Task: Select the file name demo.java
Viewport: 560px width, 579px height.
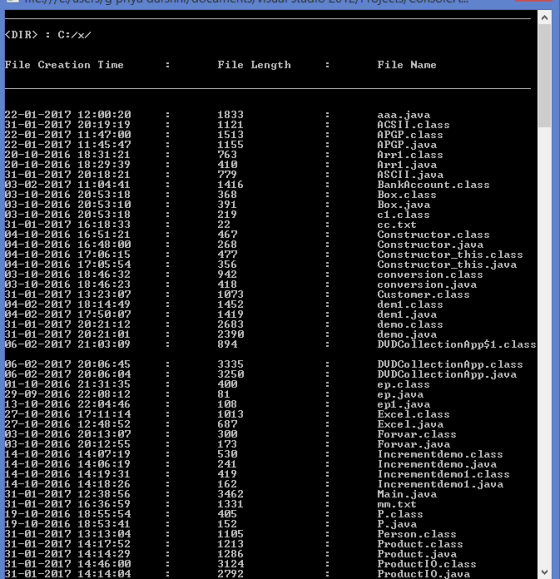Action: (x=407, y=334)
